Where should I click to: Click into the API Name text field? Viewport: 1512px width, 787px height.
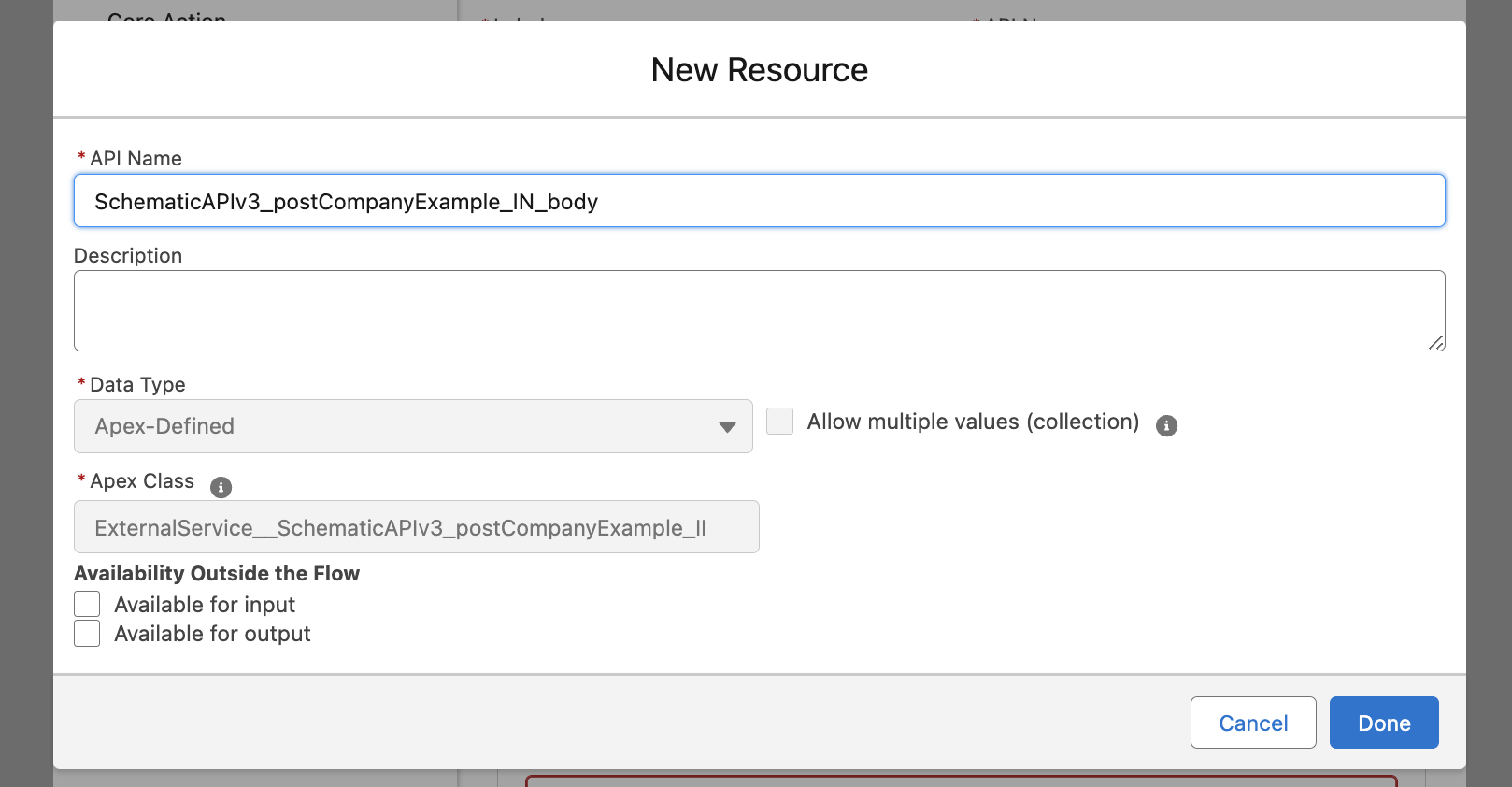(x=759, y=201)
